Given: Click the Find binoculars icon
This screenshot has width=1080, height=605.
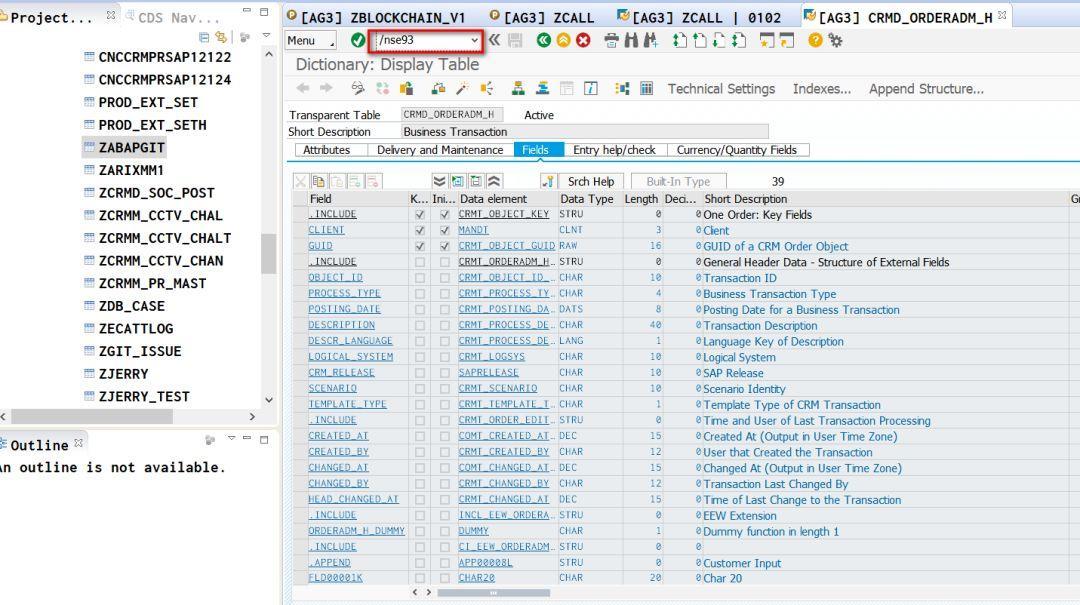Looking at the screenshot, I should (631, 41).
